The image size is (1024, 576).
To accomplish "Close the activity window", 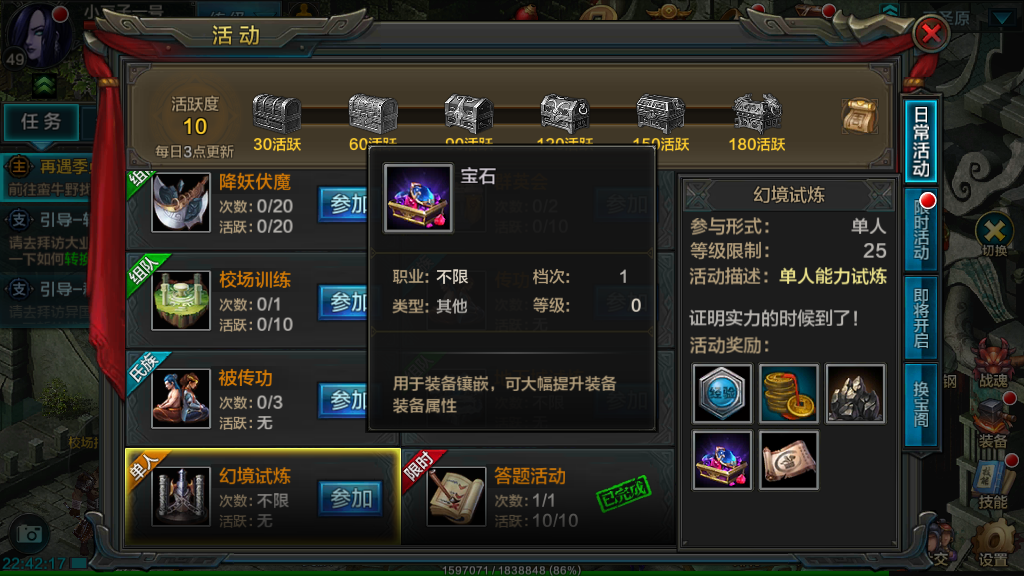I will point(931,33).
